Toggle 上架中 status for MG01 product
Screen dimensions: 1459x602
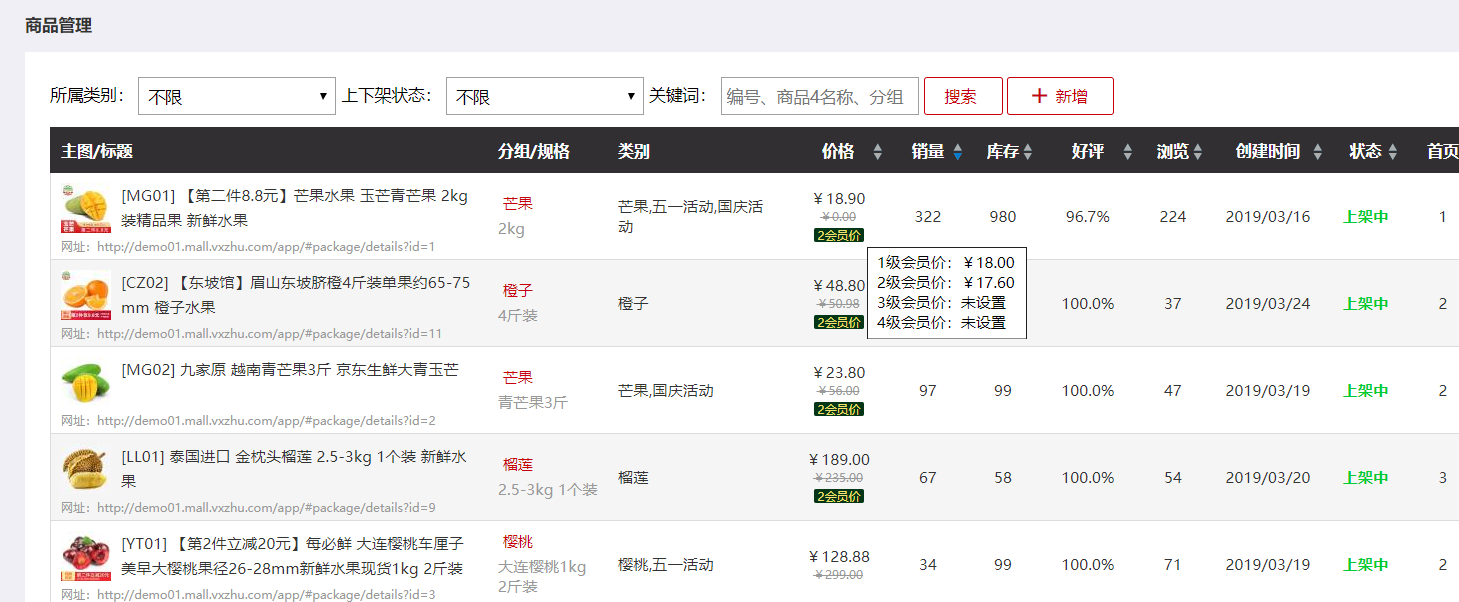[1366, 217]
